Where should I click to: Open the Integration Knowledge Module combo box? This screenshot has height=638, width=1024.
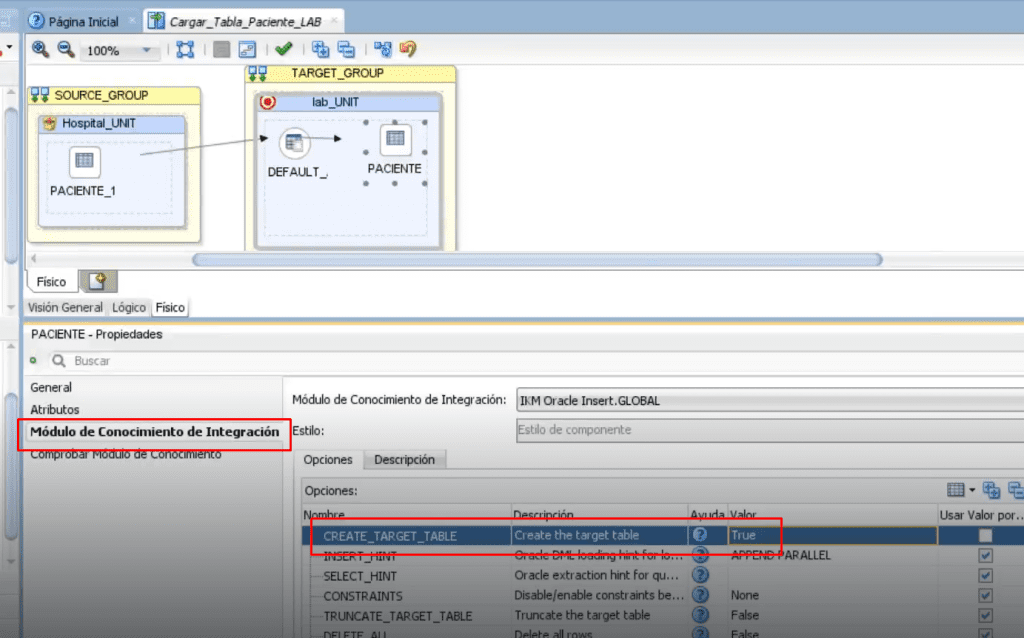click(x=769, y=400)
